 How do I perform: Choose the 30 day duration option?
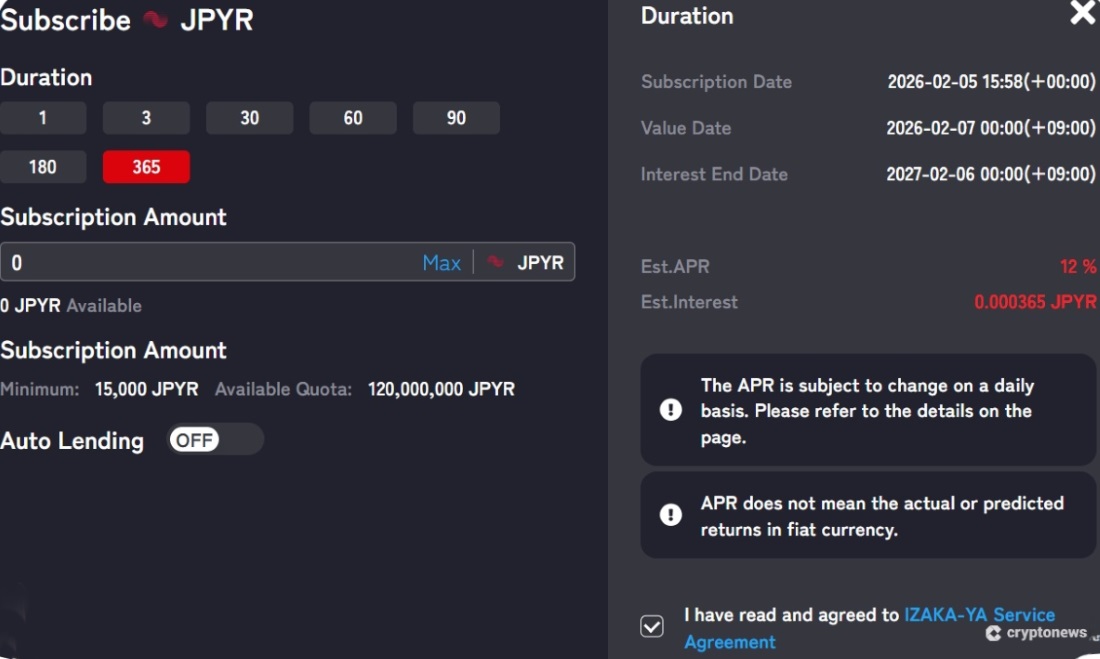tap(250, 118)
